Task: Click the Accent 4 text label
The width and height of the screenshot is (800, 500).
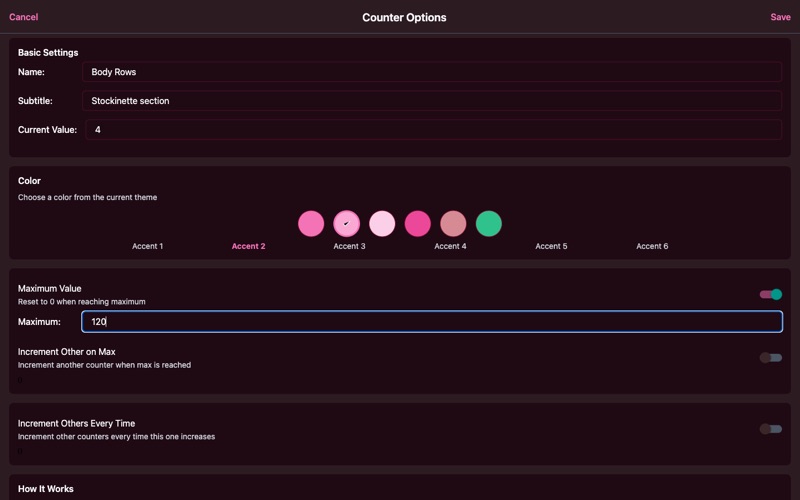Action: 450,246
